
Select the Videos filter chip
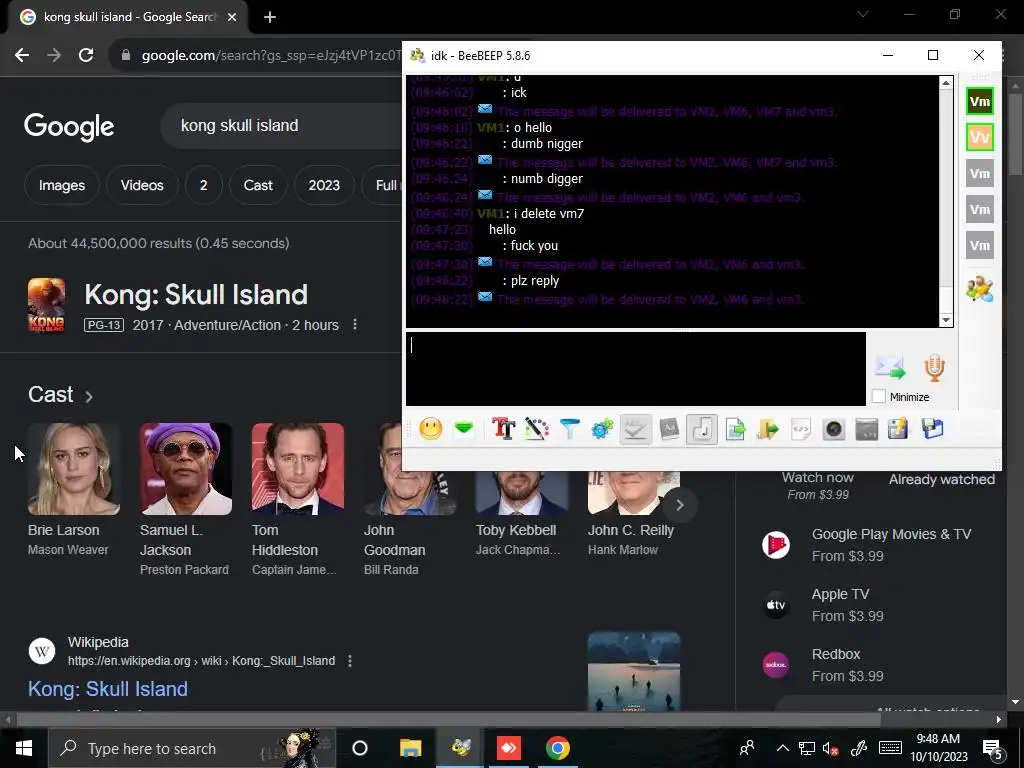point(142,185)
